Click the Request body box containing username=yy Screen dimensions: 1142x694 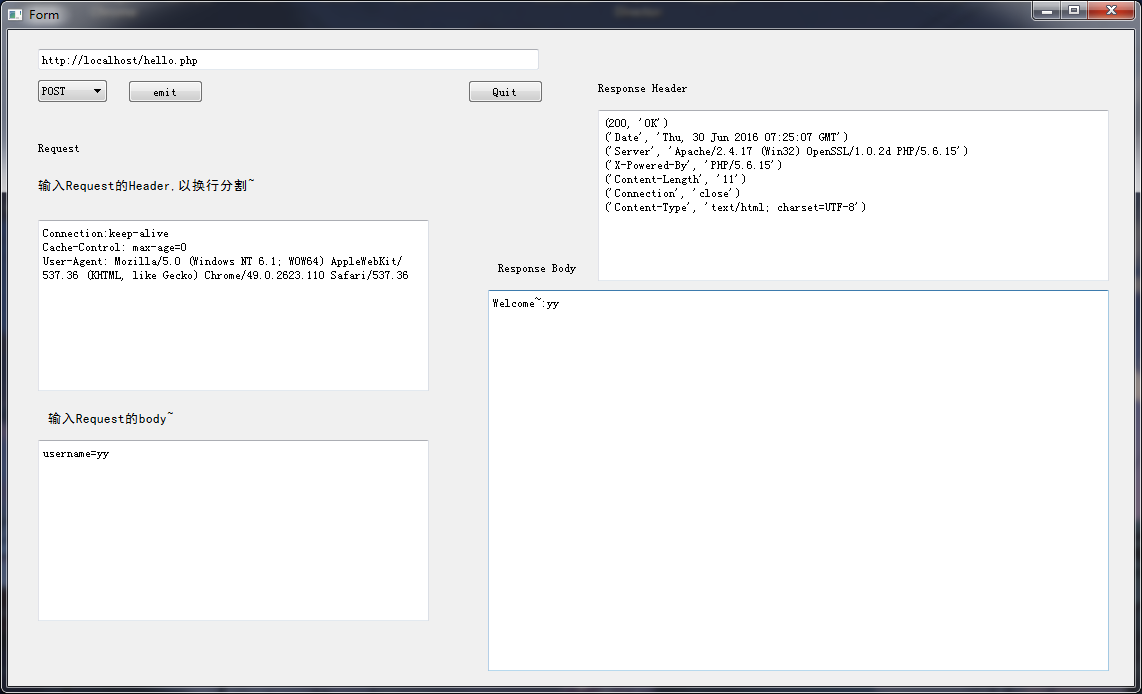(233, 530)
